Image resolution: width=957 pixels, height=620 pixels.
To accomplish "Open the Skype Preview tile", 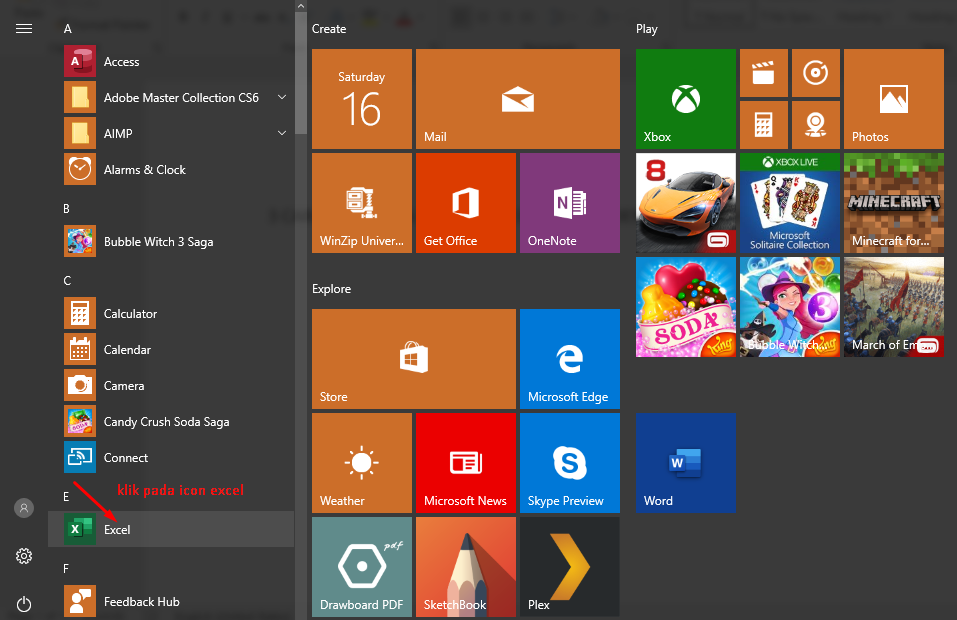I will pyautogui.click(x=568, y=463).
